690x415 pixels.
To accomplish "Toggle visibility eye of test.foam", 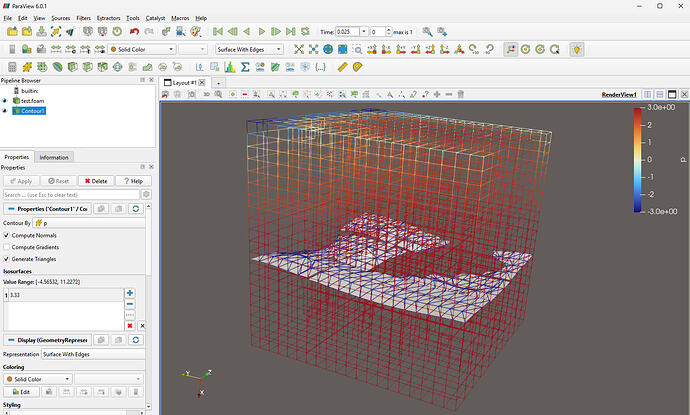I will pyautogui.click(x=5, y=100).
